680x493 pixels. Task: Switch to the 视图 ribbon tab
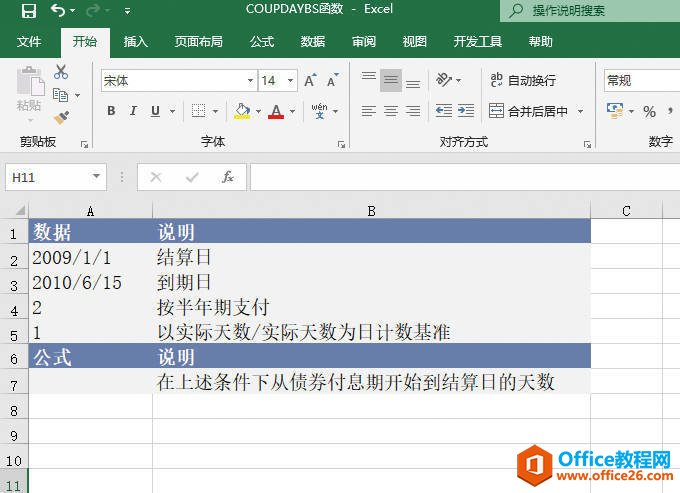click(x=415, y=42)
